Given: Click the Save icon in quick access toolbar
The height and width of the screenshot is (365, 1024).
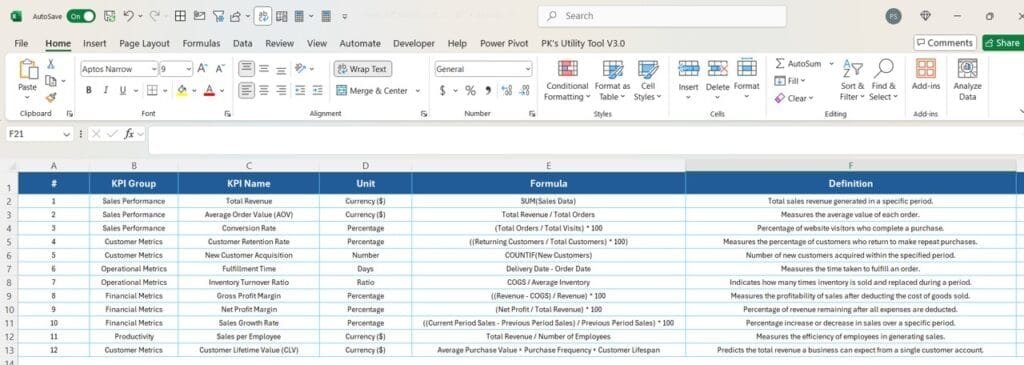Looking at the screenshot, I should [110, 16].
